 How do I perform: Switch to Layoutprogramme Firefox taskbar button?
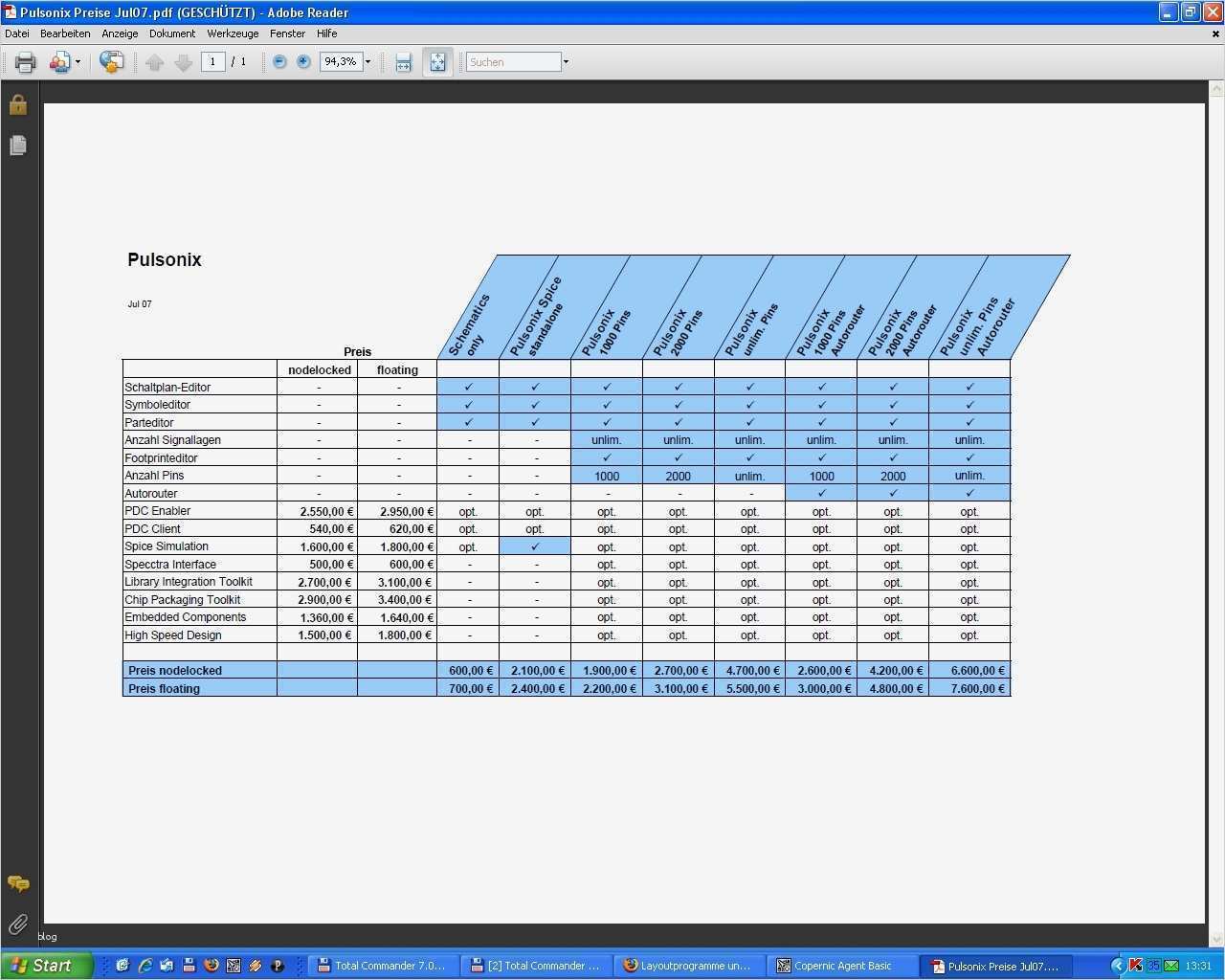[x=691, y=966]
